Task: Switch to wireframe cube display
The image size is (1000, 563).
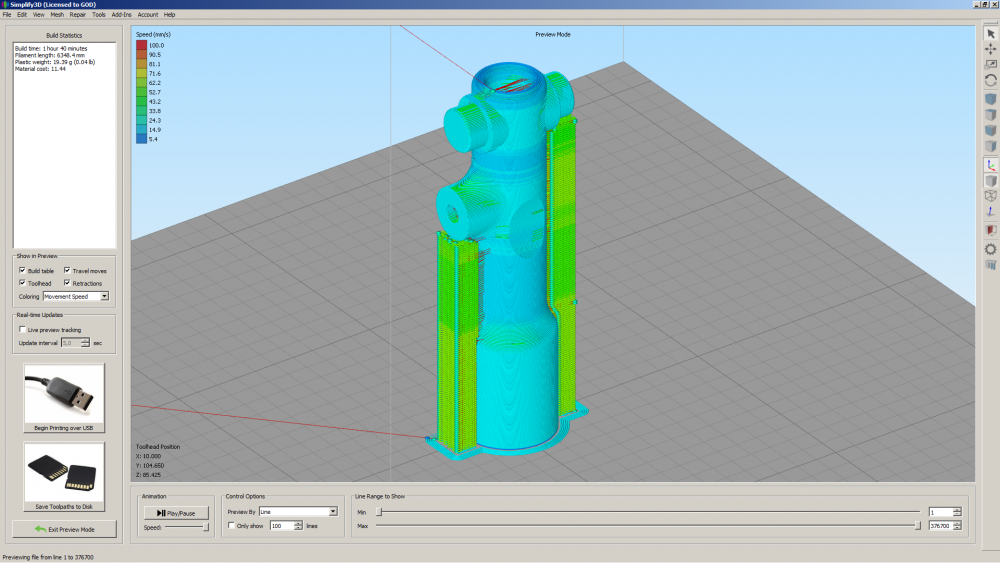Action: pos(991,196)
